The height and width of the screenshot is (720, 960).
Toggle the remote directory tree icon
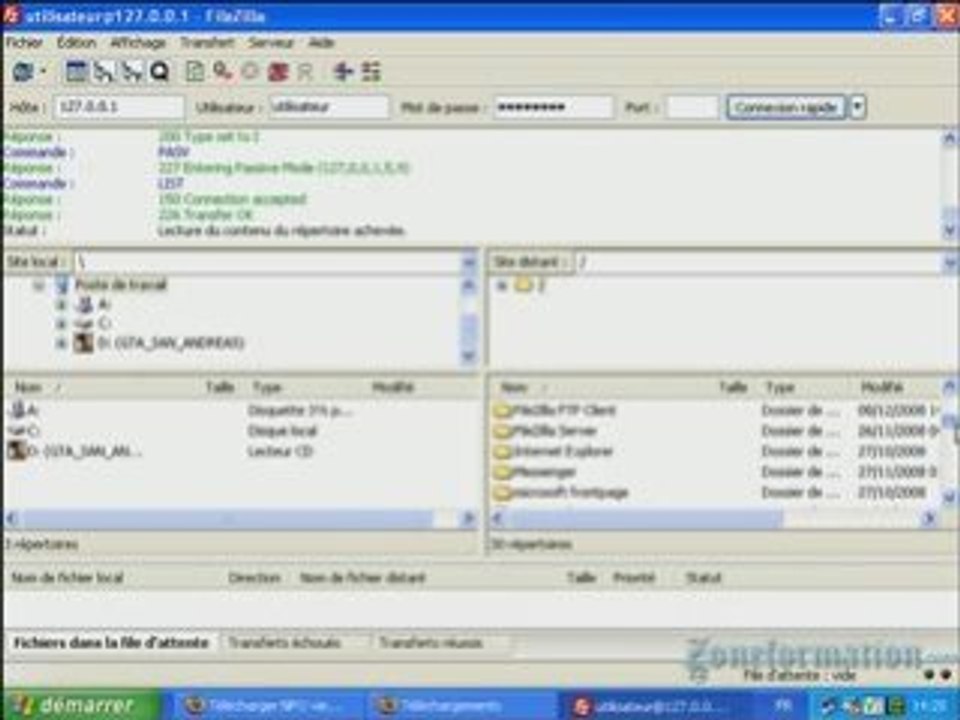point(131,72)
